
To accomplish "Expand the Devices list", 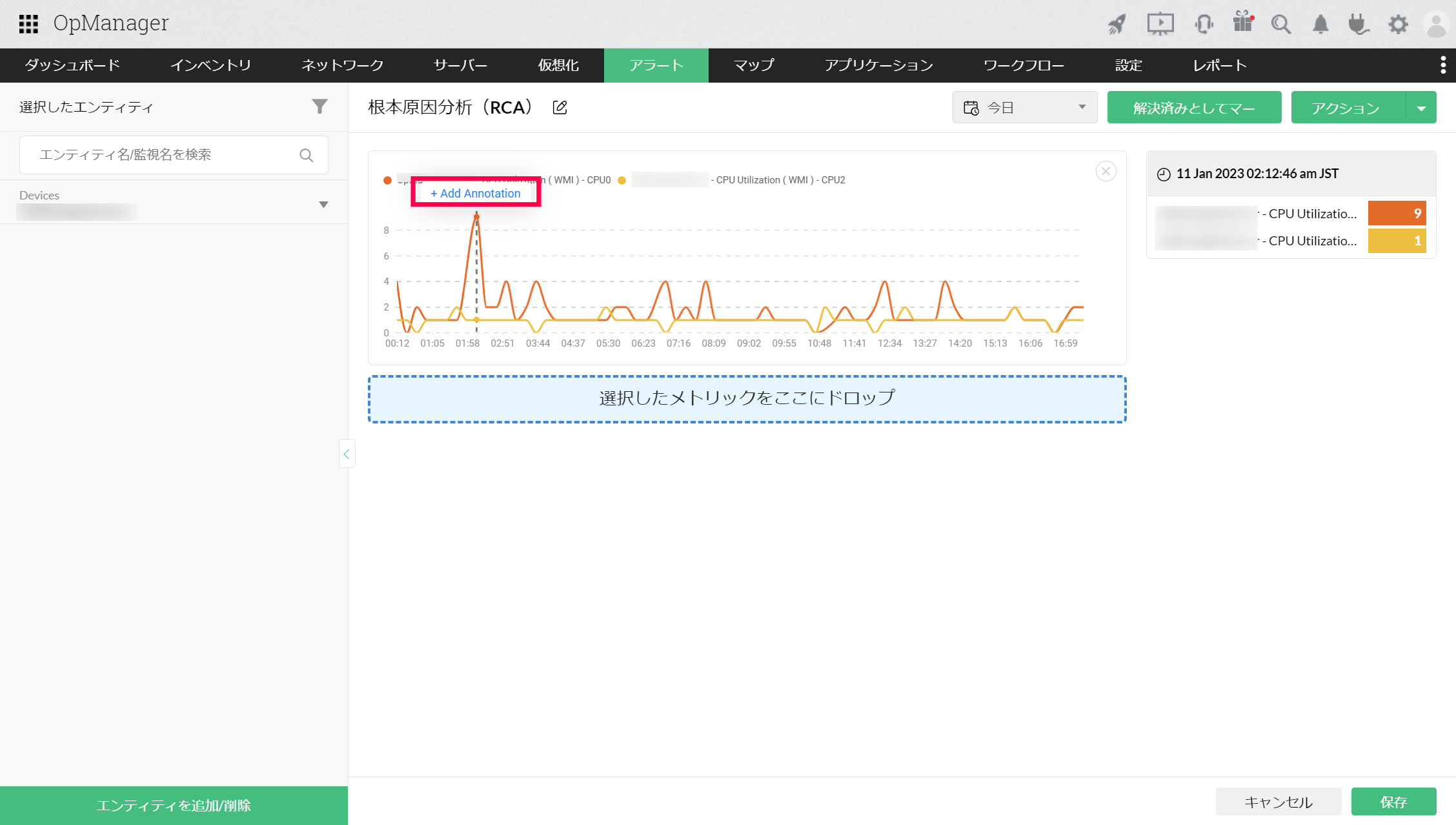I will [323, 205].
